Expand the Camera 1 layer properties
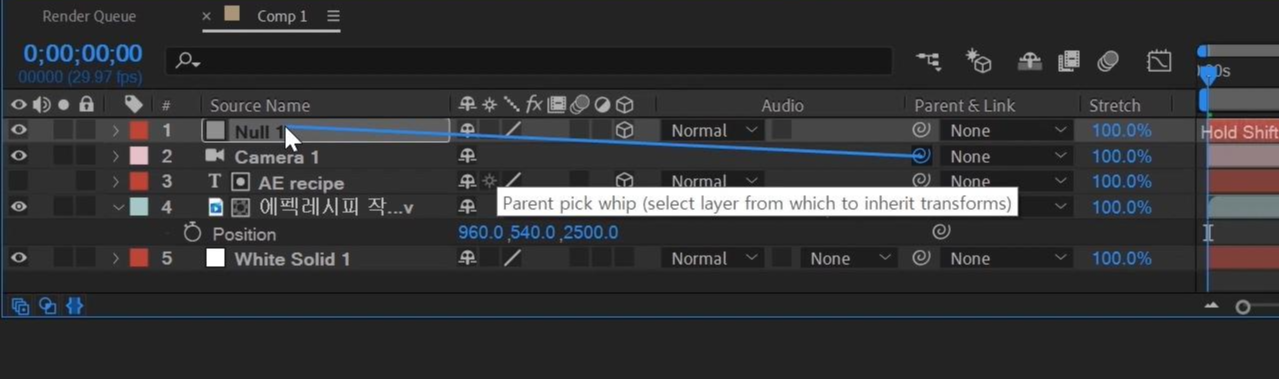 [116, 156]
